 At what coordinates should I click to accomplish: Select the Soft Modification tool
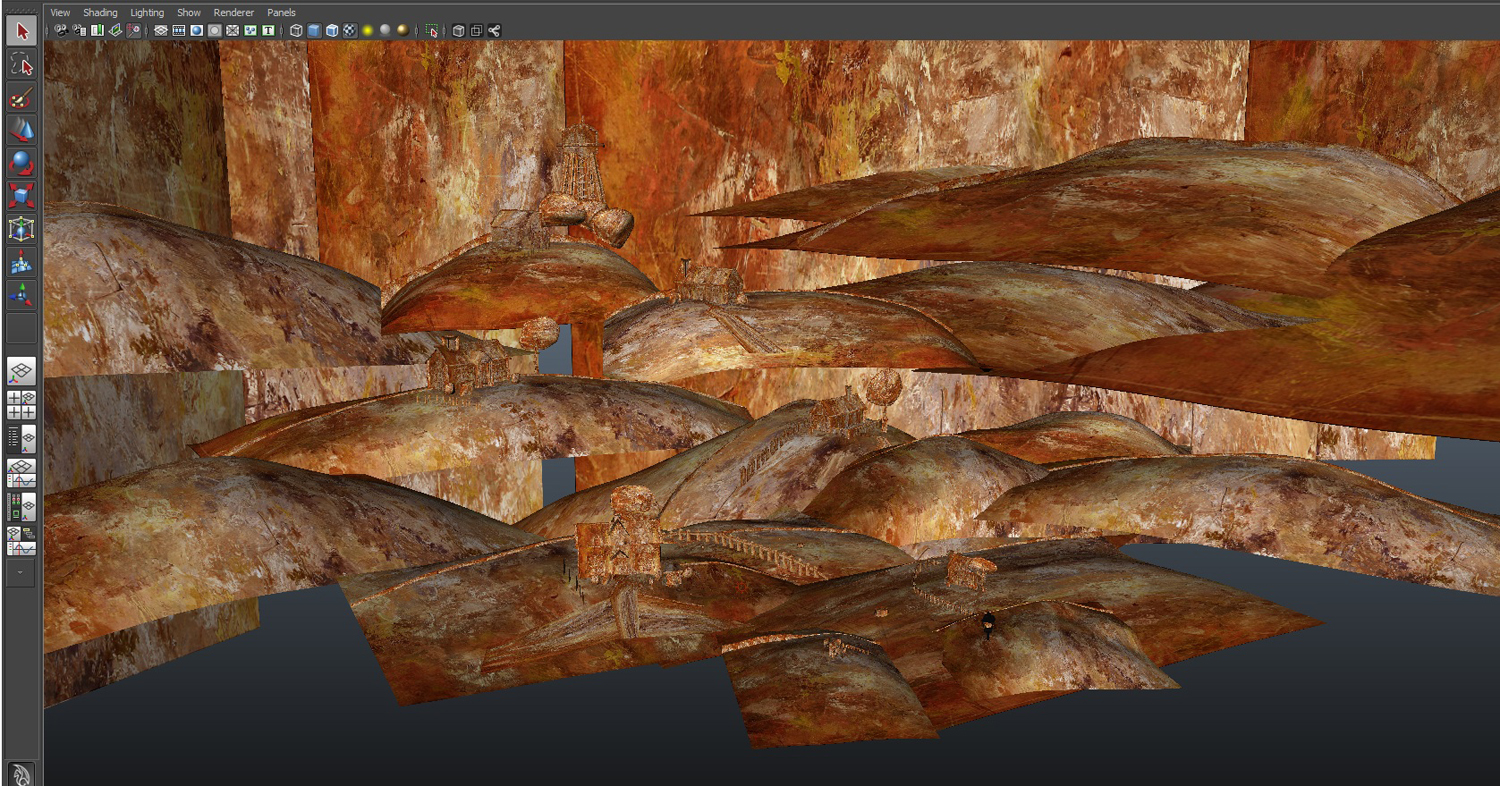click(x=21, y=262)
